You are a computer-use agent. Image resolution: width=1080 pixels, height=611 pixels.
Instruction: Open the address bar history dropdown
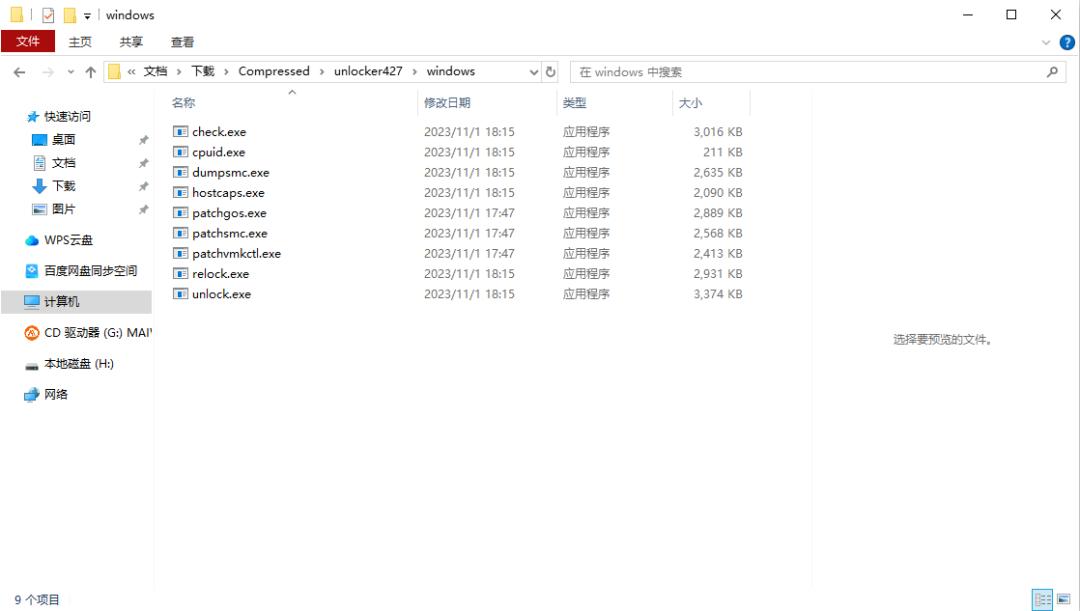(533, 71)
